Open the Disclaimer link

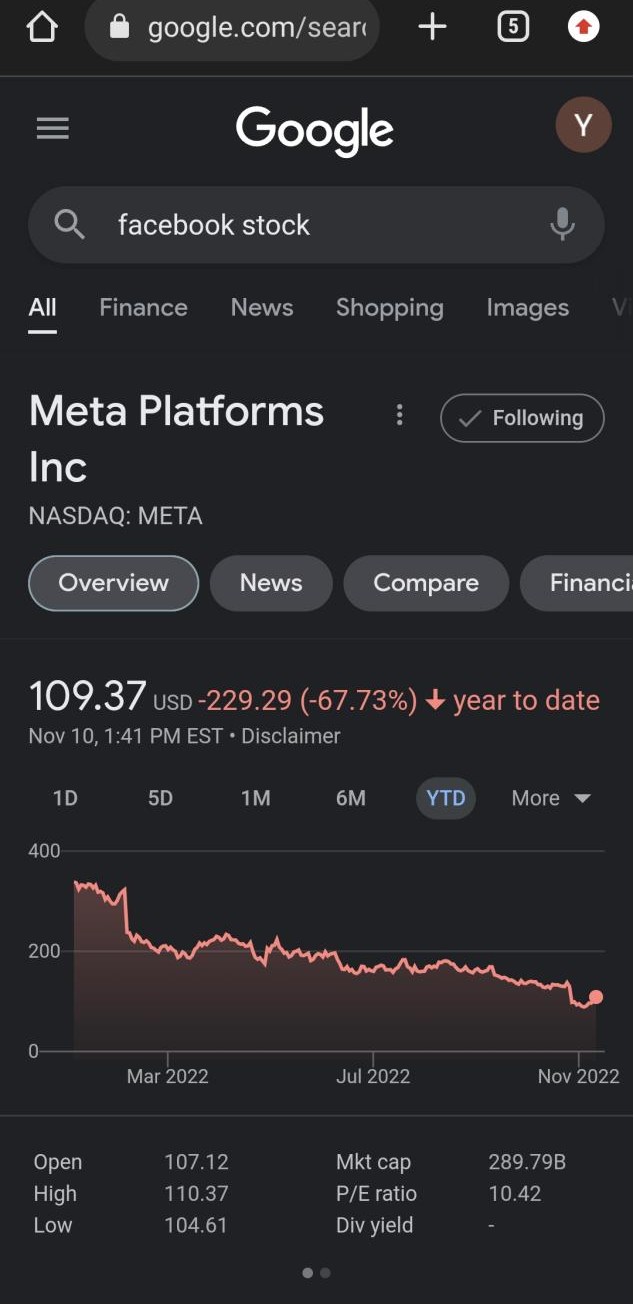290,736
